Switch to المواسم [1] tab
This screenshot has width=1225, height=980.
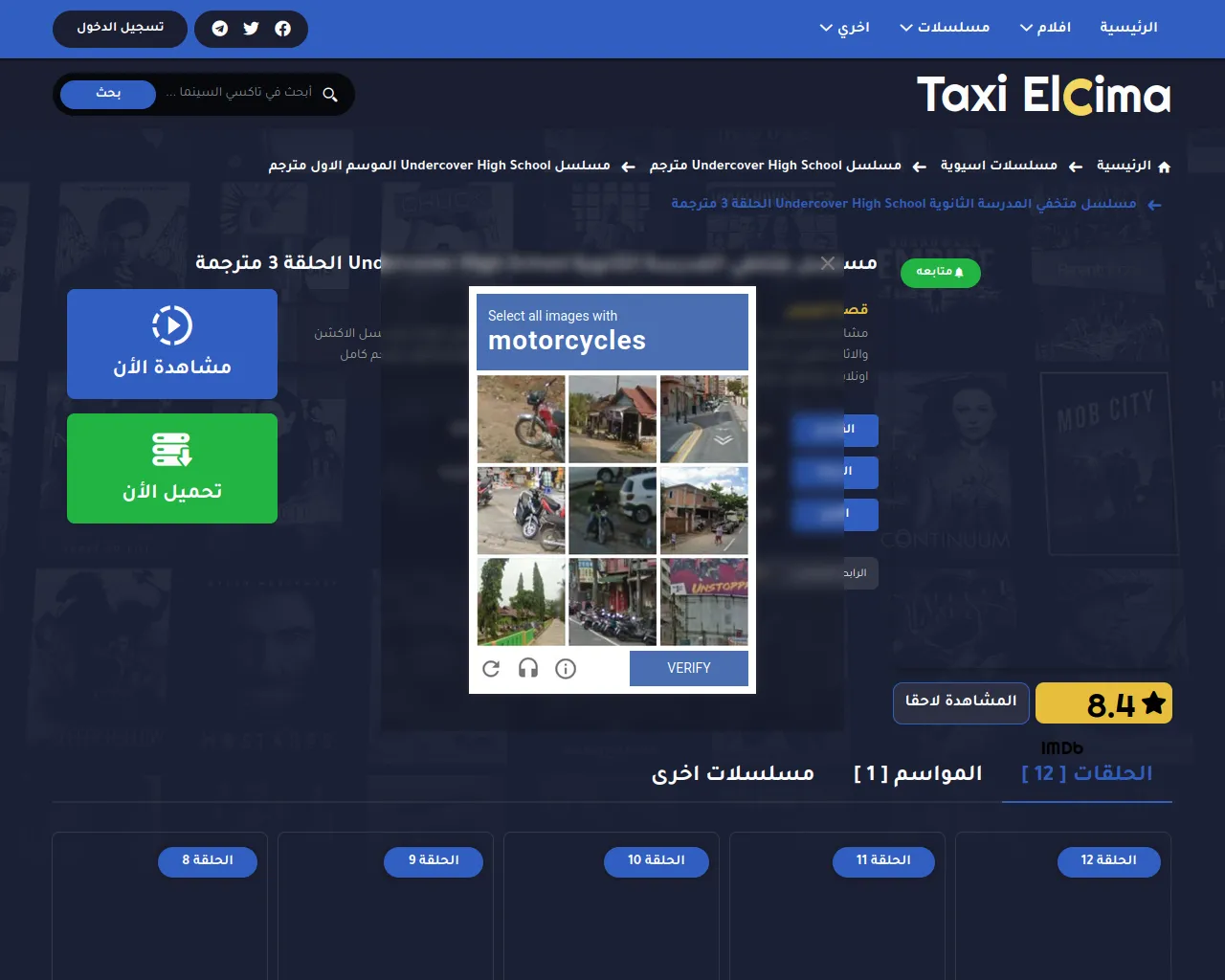point(918,773)
